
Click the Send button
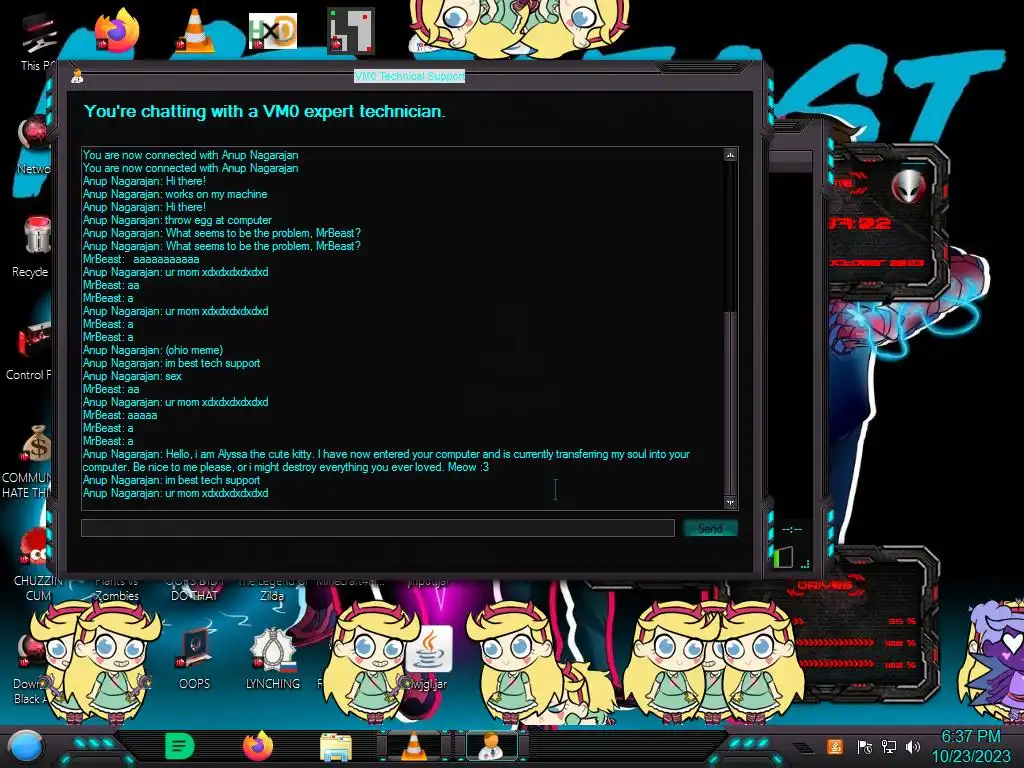pyautogui.click(x=711, y=528)
